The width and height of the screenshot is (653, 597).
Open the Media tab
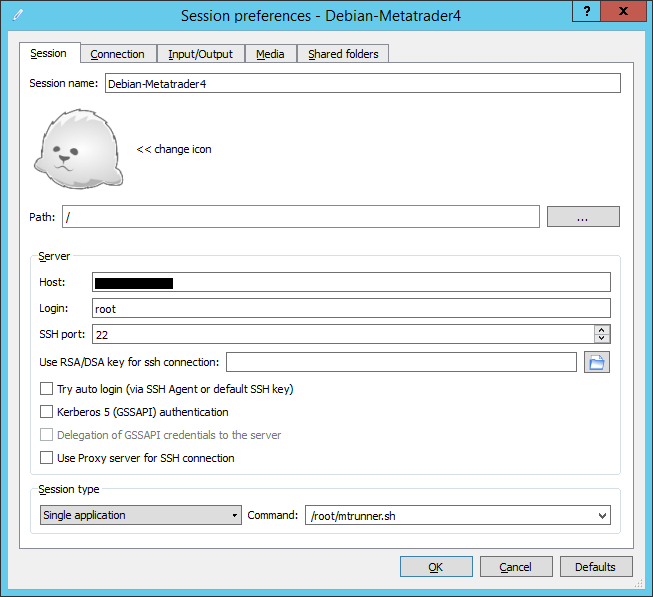[270, 54]
